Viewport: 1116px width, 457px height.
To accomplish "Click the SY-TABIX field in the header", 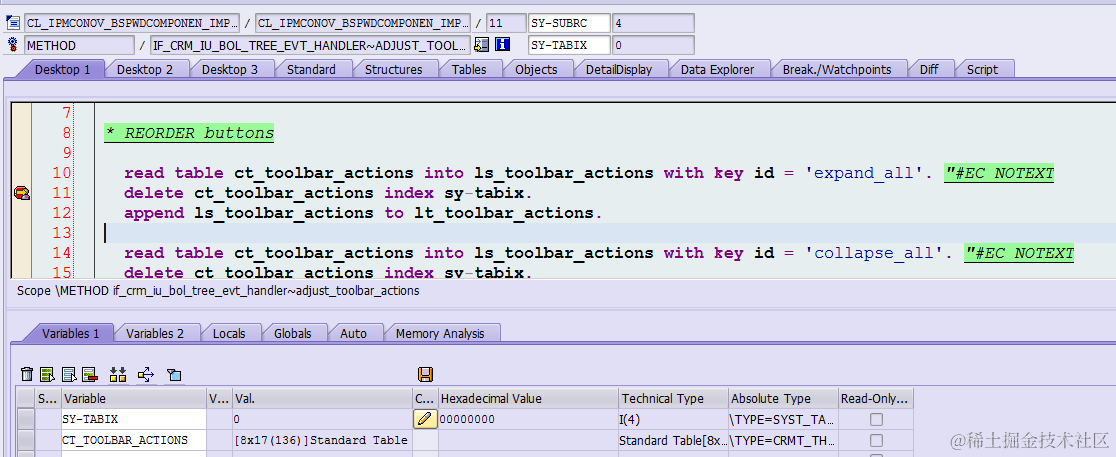I will [569, 45].
